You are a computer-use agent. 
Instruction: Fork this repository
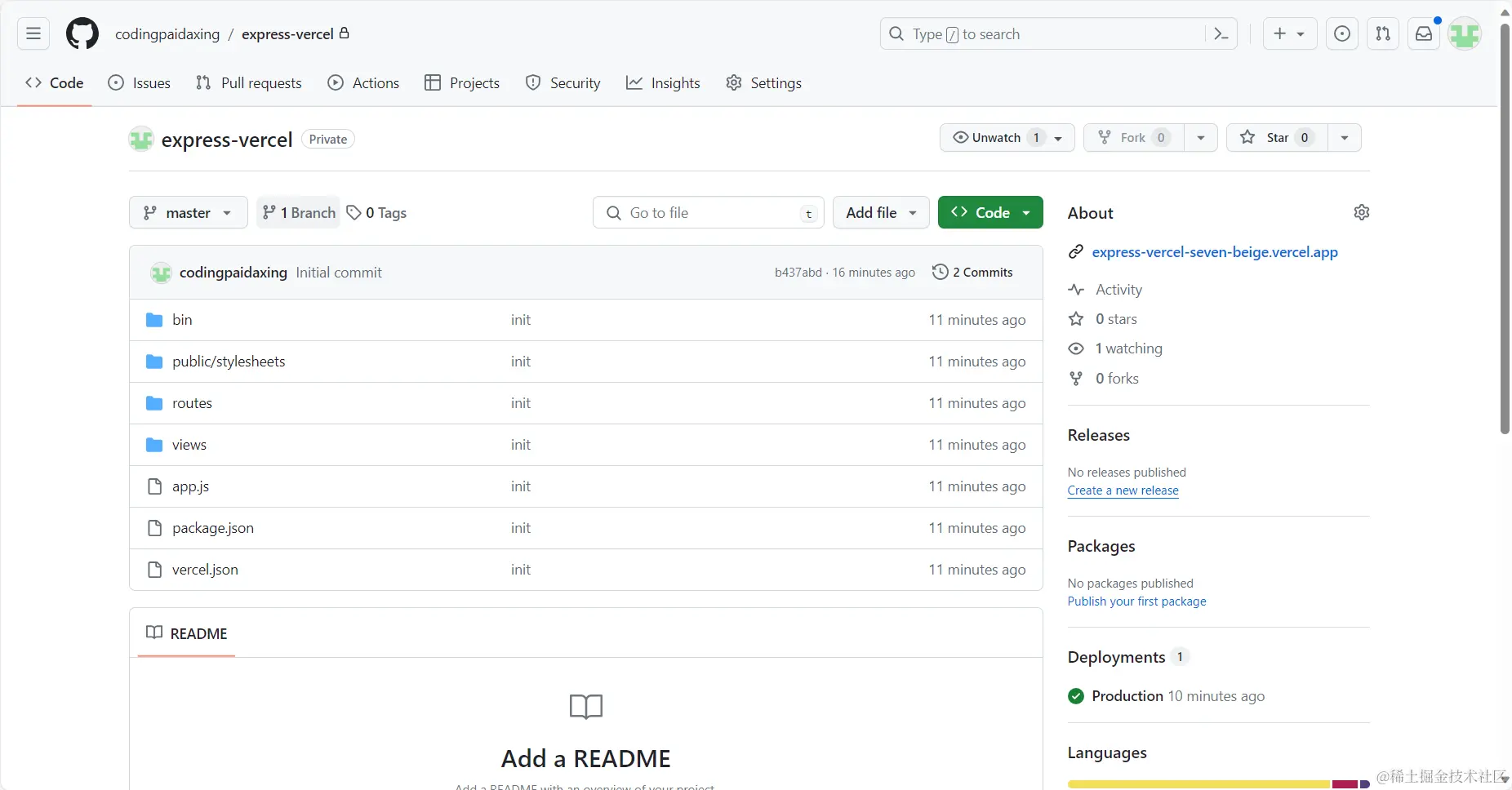pyautogui.click(x=1134, y=137)
